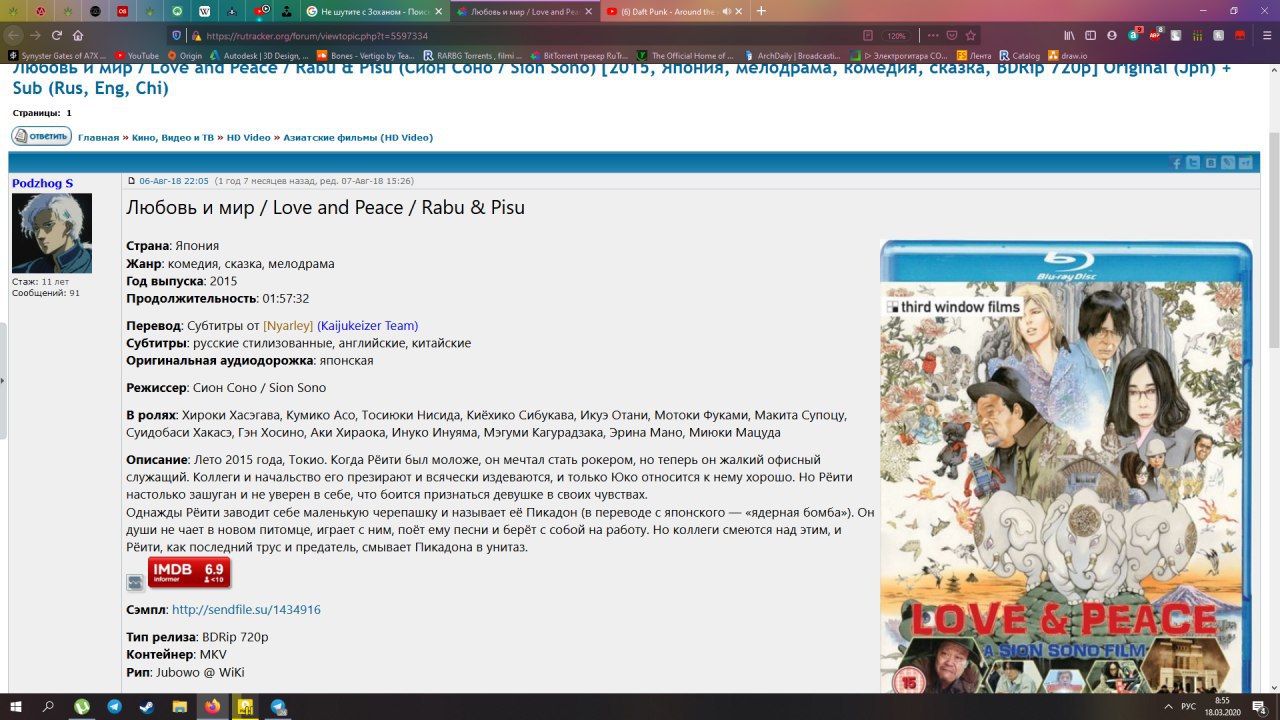
Task: Open the Firefox account icon
Action: point(1112,35)
